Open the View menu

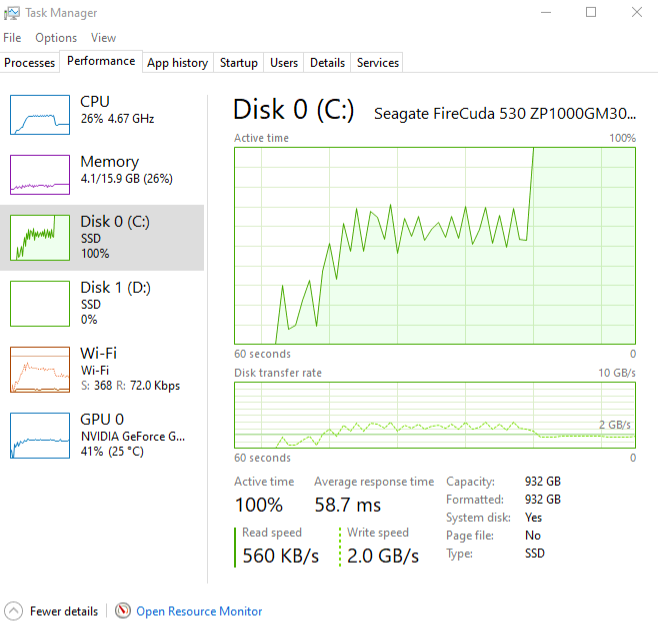104,38
